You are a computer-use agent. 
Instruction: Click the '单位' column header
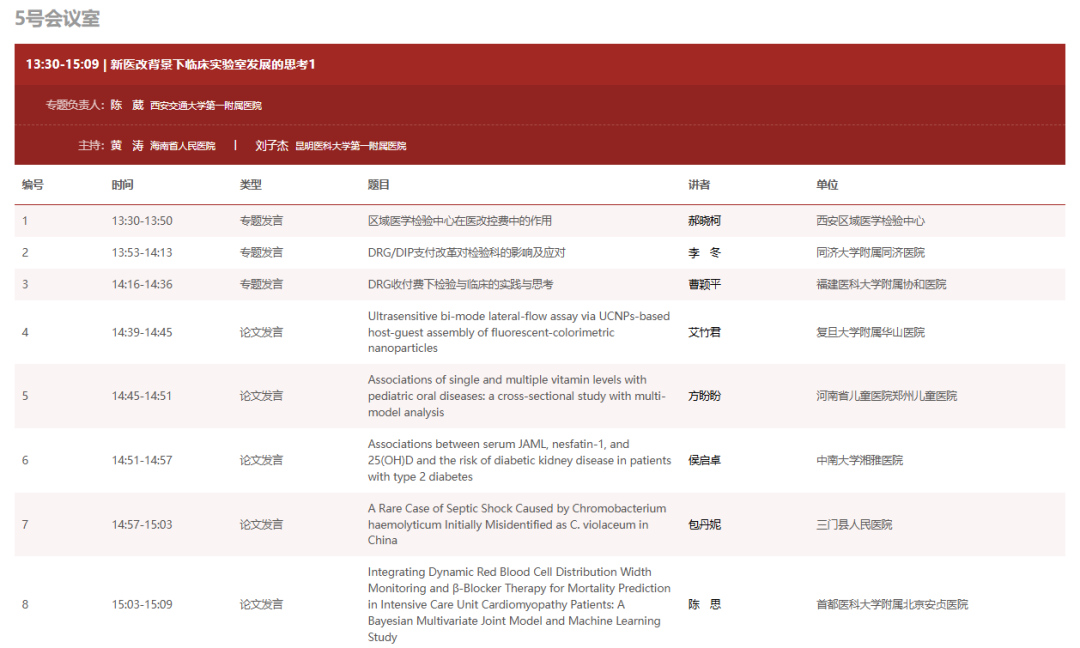pyautogui.click(x=827, y=185)
